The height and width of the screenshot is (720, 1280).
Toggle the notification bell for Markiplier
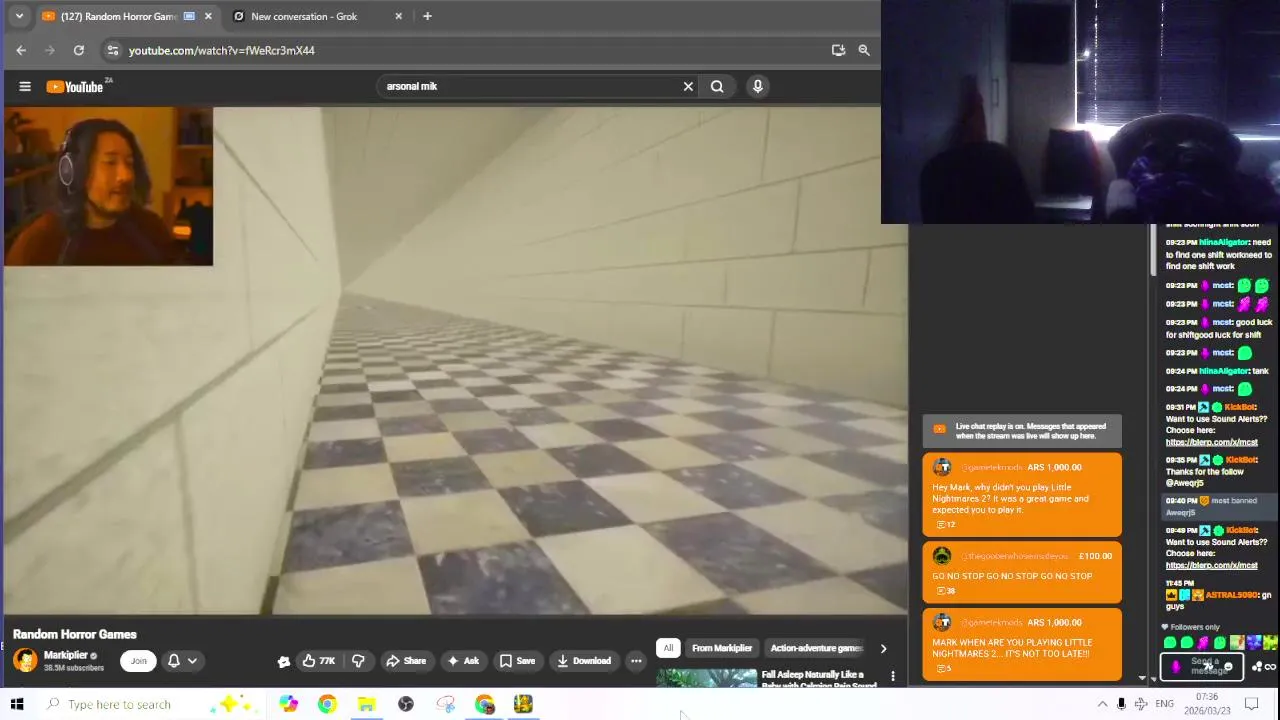173,661
